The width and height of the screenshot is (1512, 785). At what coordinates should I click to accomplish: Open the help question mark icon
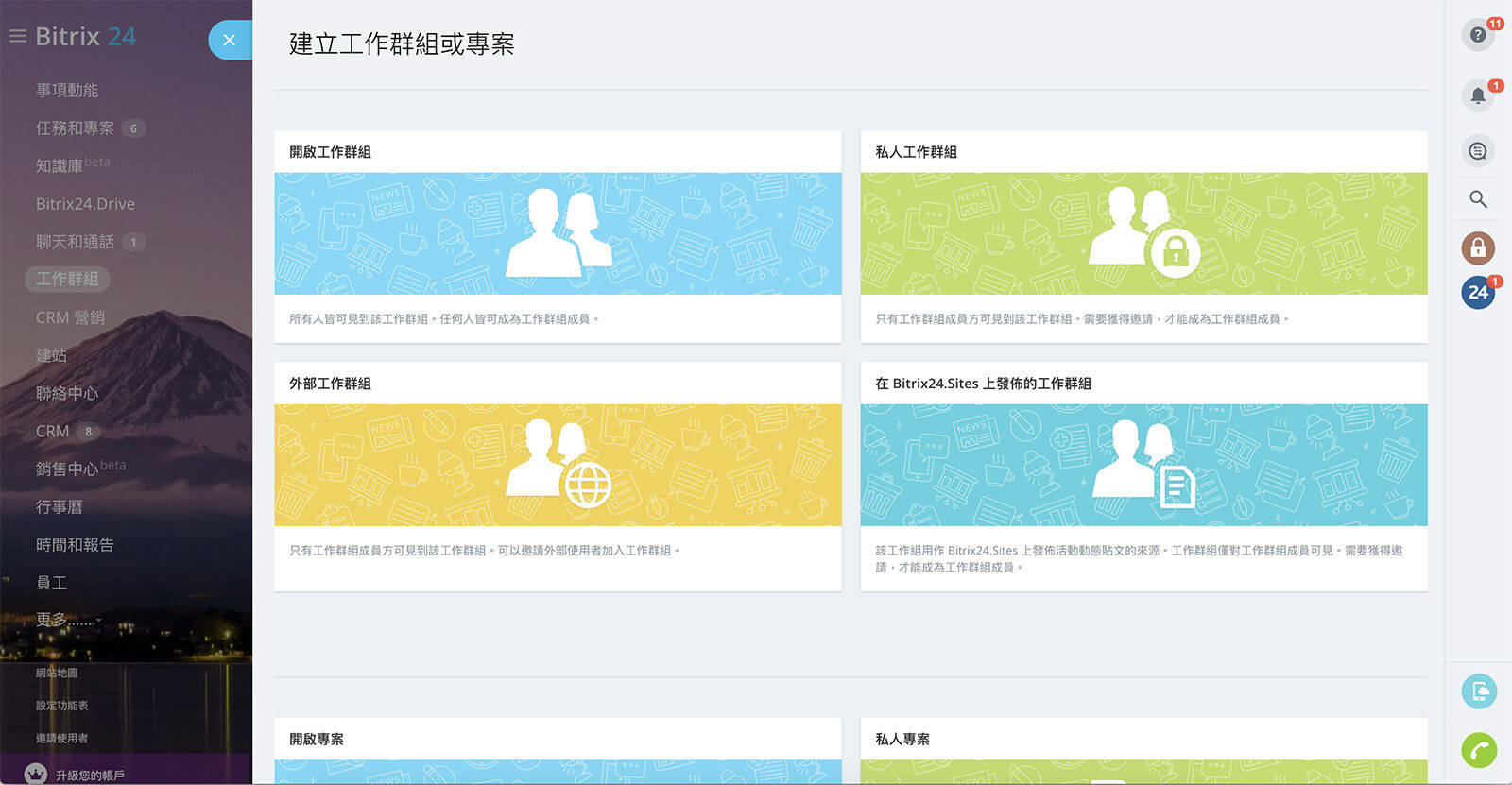[1478, 35]
